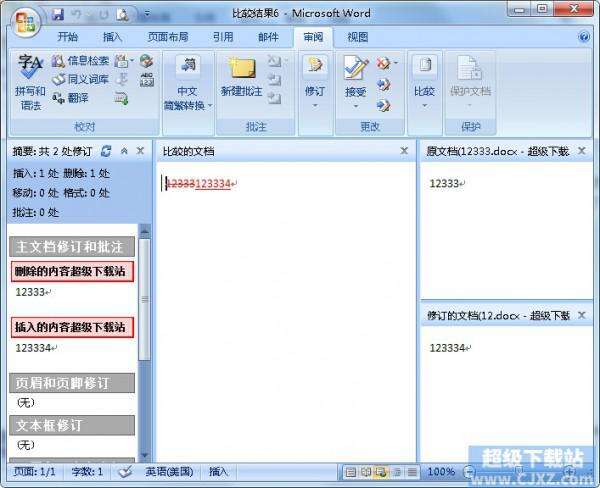Viewport: 600px width, 488px height.
Task: Go to previous comment icon
Action: point(275,80)
